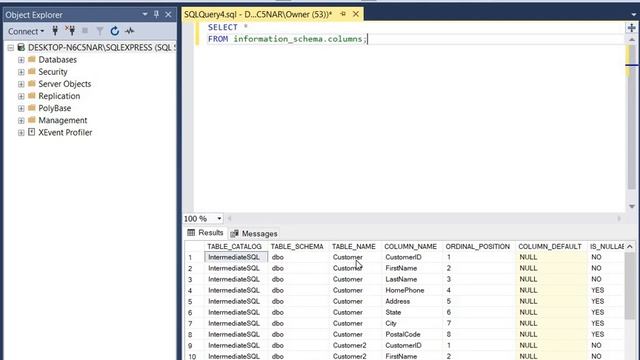Select the Management folder icon
The height and width of the screenshot is (360, 640).
(32, 120)
